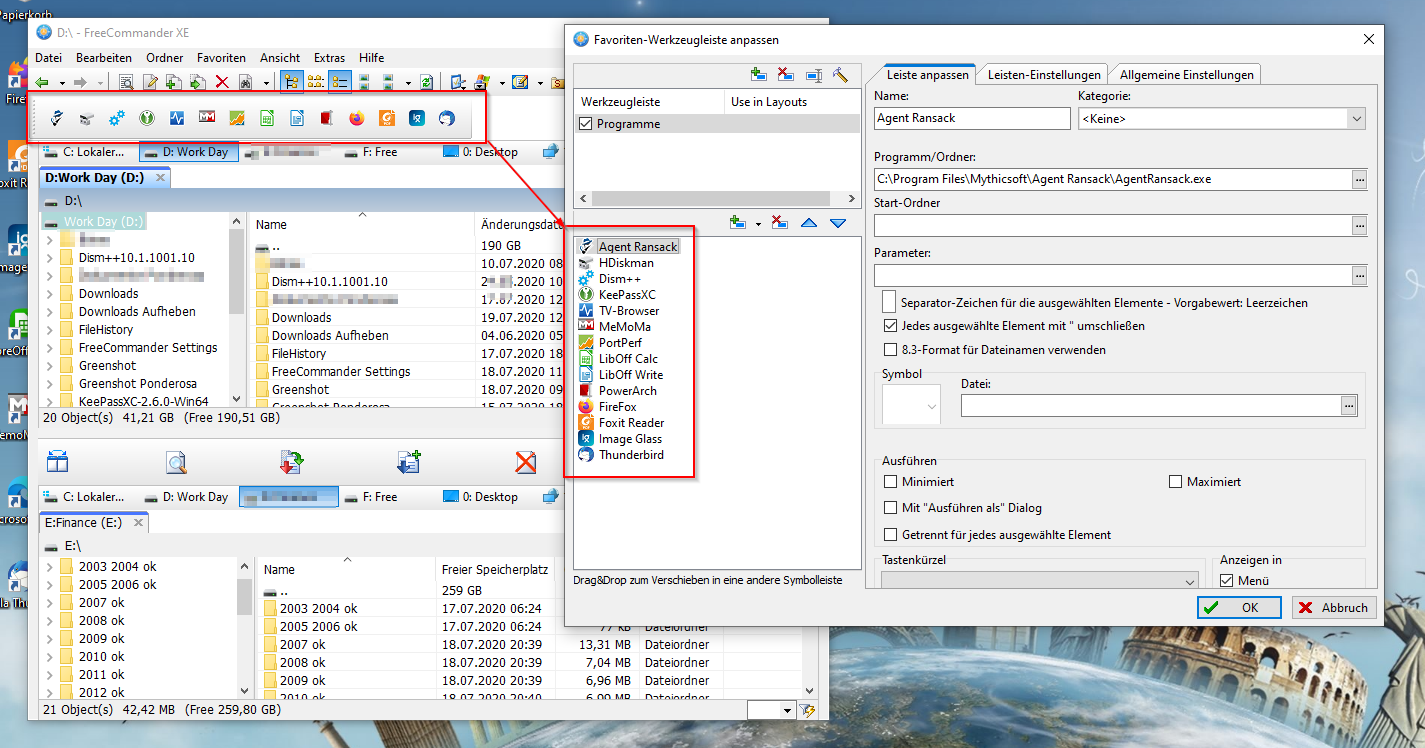This screenshot has width=1425, height=748.
Task: Enable 8.3-Format für Dateinamen verwenden
Action: tap(890, 350)
